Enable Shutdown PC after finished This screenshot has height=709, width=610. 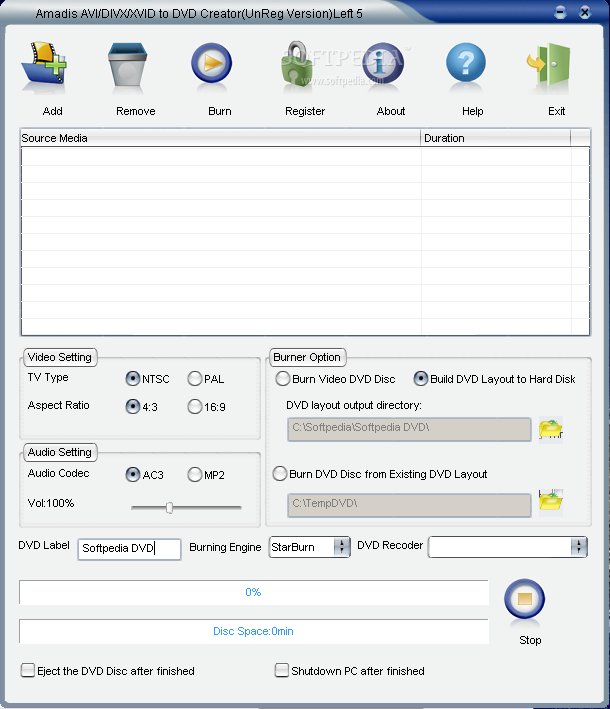click(x=282, y=670)
